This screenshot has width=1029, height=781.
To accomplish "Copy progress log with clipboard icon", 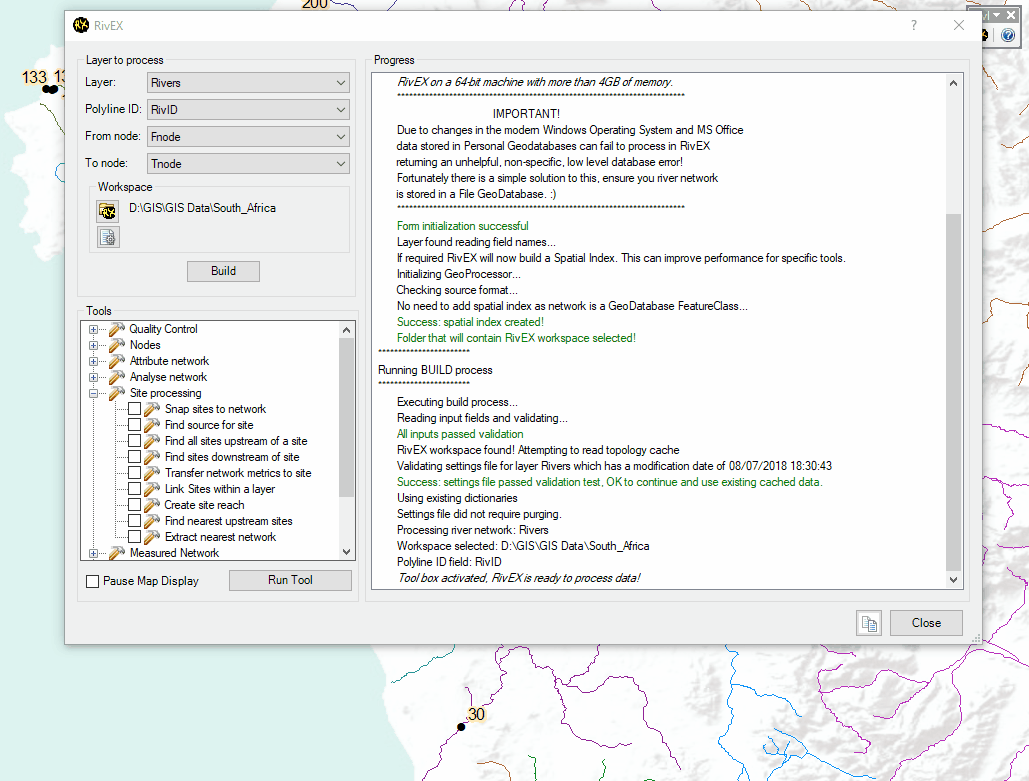I will [x=869, y=623].
